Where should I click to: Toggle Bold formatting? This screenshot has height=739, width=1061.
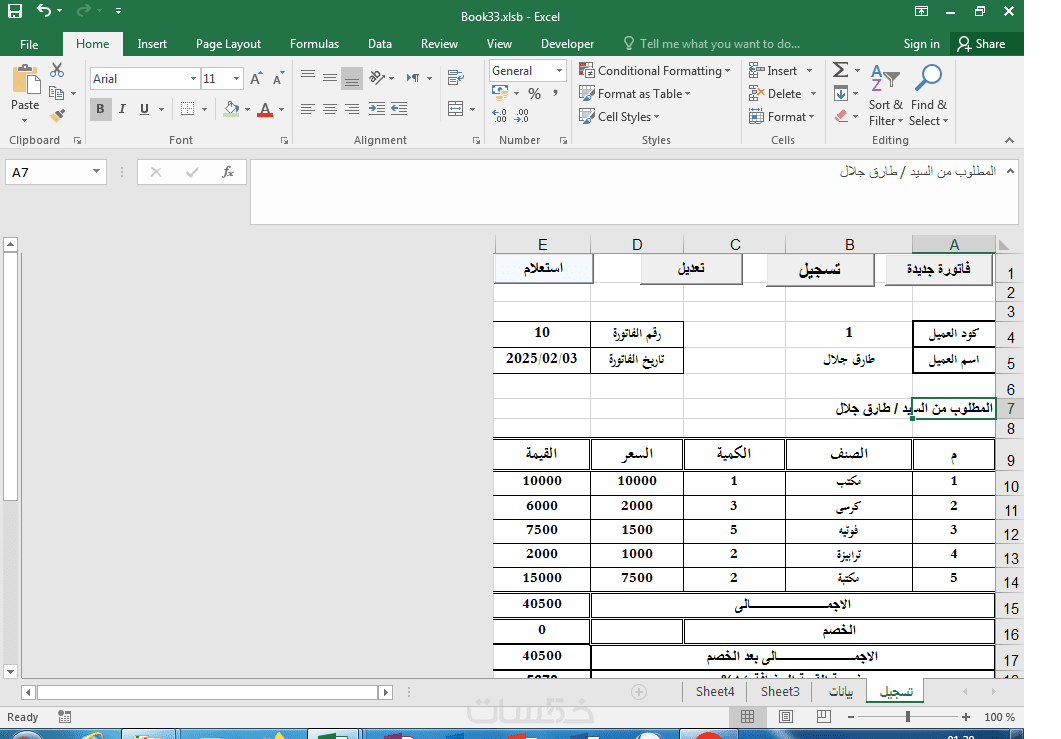(100, 109)
